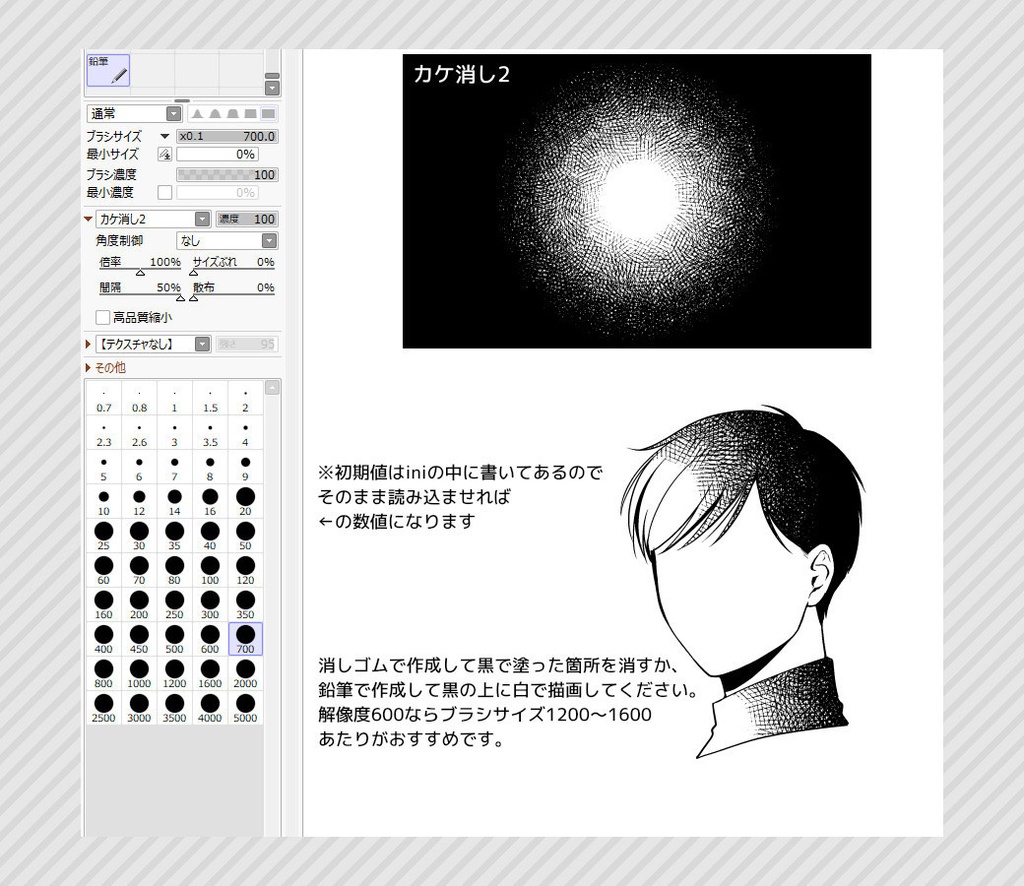
Task: Open the 通常 blending mode dropdown
Action: tap(172, 113)
